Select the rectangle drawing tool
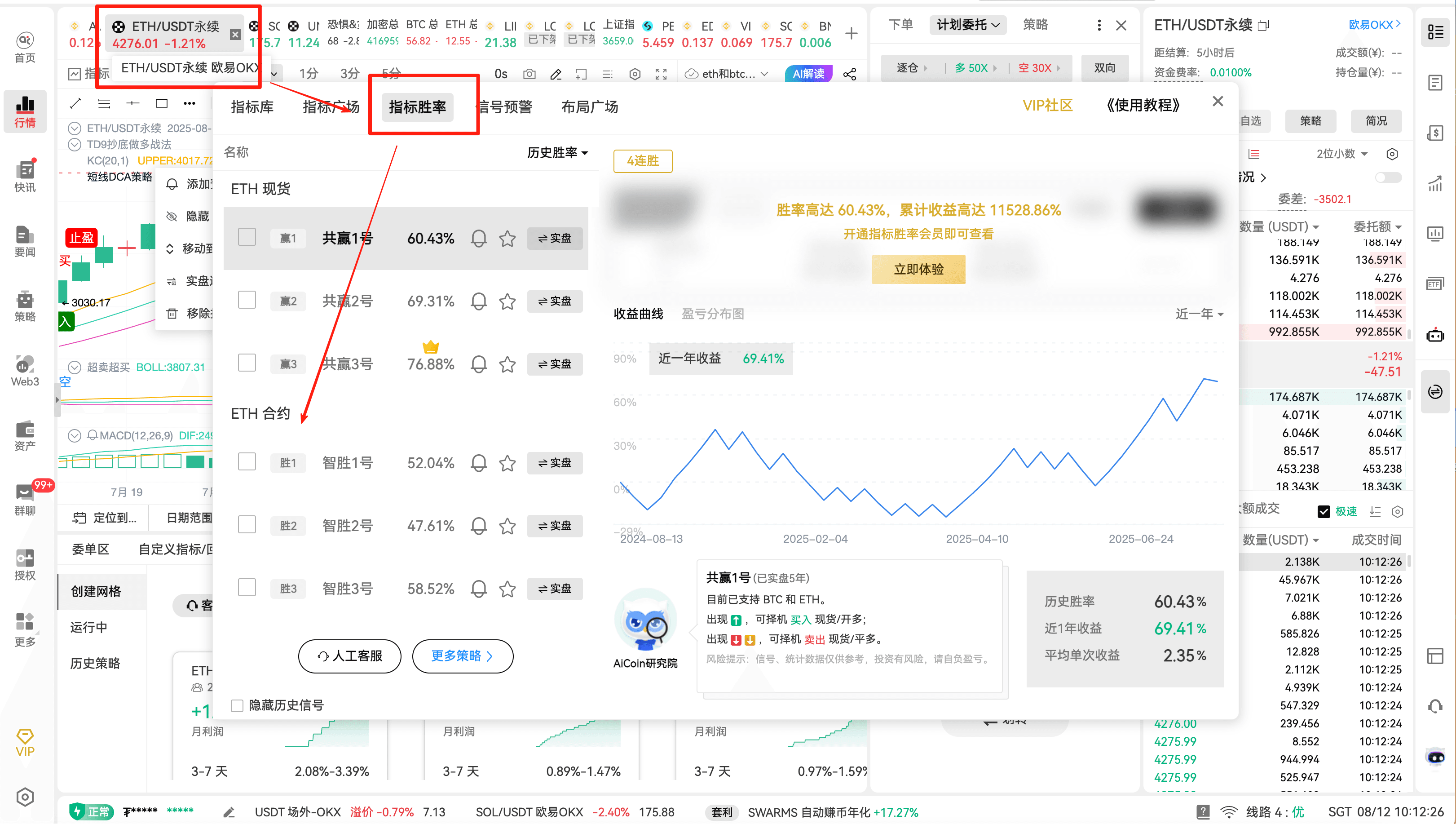The height and width of the screenshot is (824, 1456). [161, 103]
